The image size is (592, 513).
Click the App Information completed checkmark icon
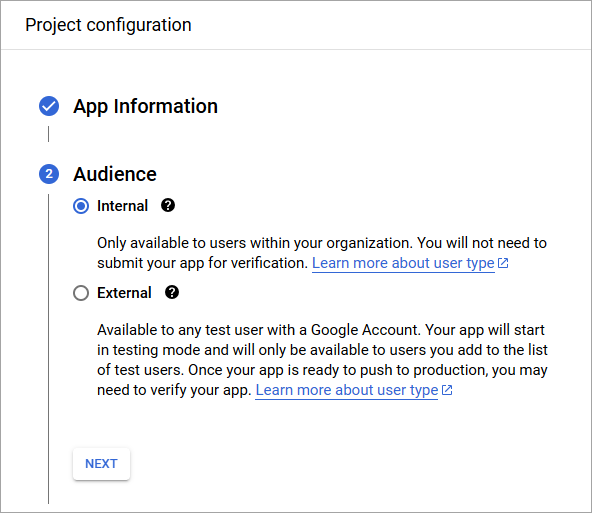point(49,106)
